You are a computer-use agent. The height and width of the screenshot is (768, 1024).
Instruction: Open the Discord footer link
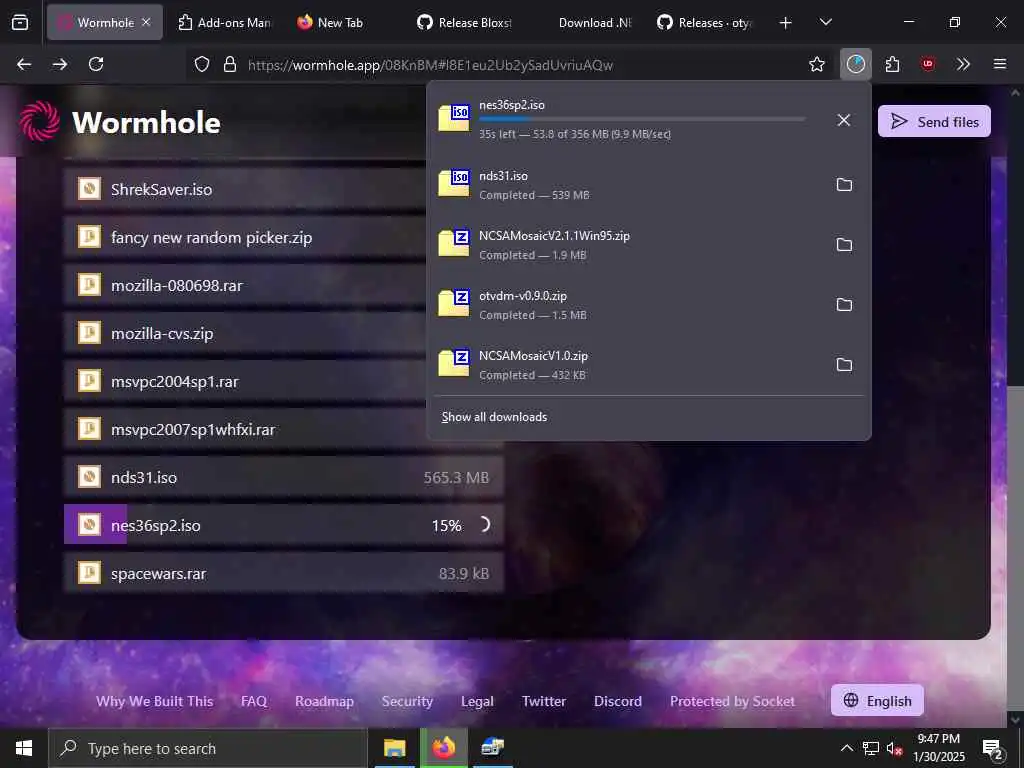pos(618,701)
